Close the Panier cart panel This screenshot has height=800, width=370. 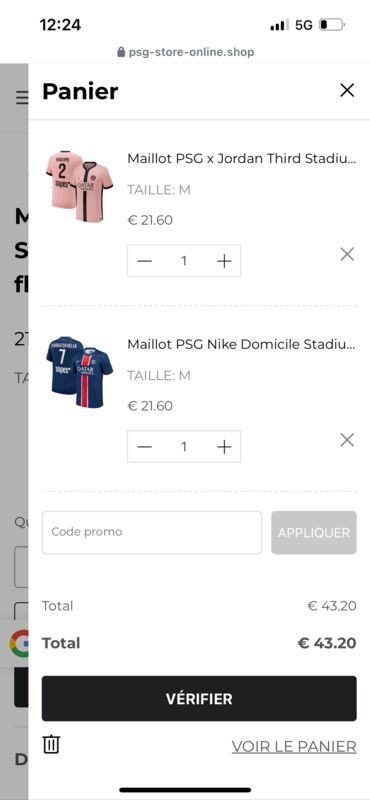point(347,90)
